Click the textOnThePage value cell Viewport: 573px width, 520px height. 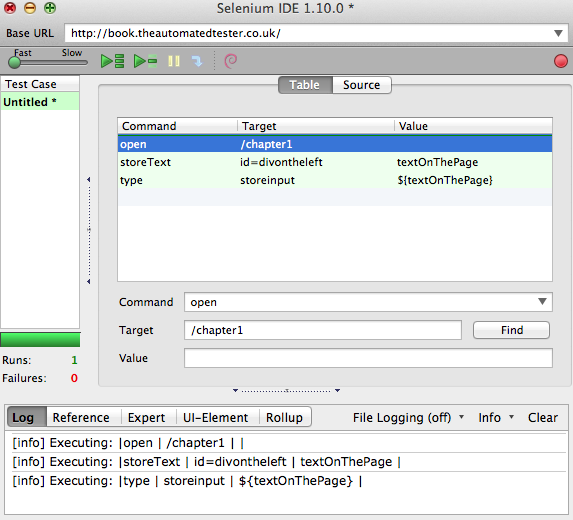point(437,162)
